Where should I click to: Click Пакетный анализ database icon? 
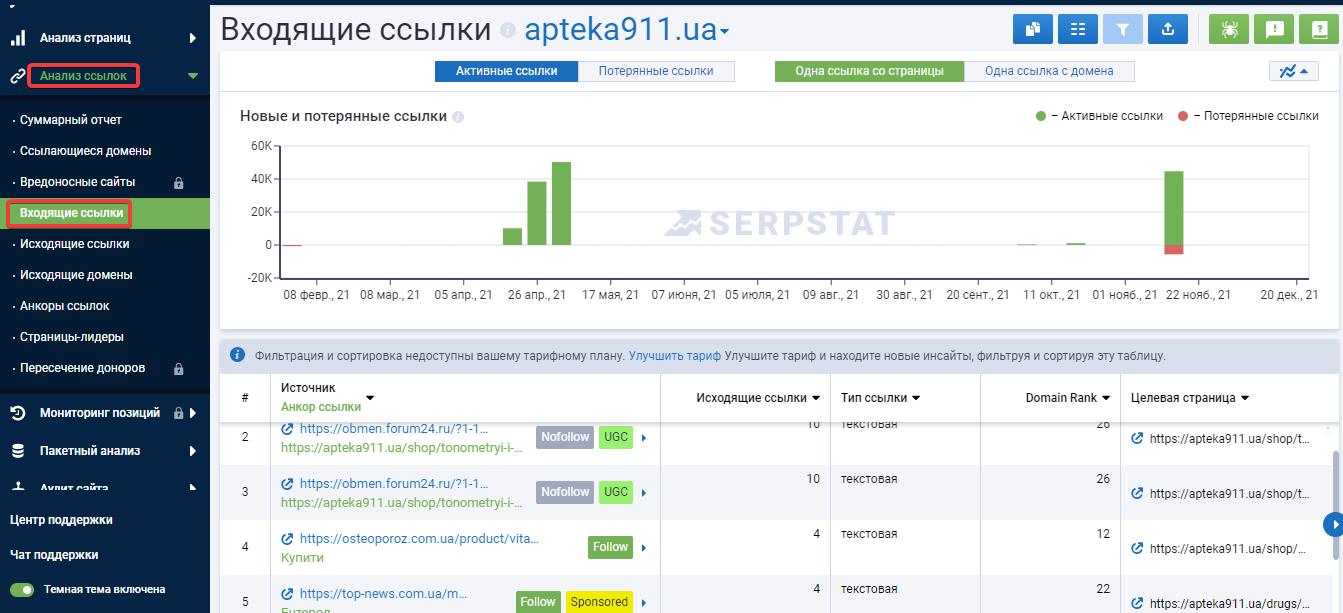tap(18, 451)
